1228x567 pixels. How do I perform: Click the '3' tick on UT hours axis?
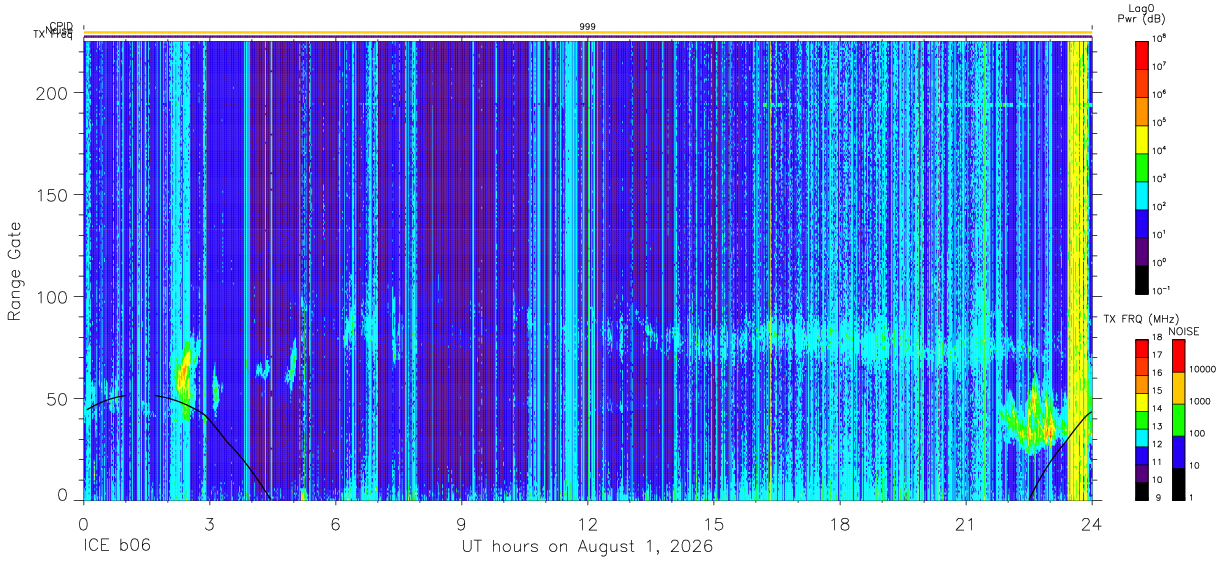pyautogui.click(x=210, y=525)
